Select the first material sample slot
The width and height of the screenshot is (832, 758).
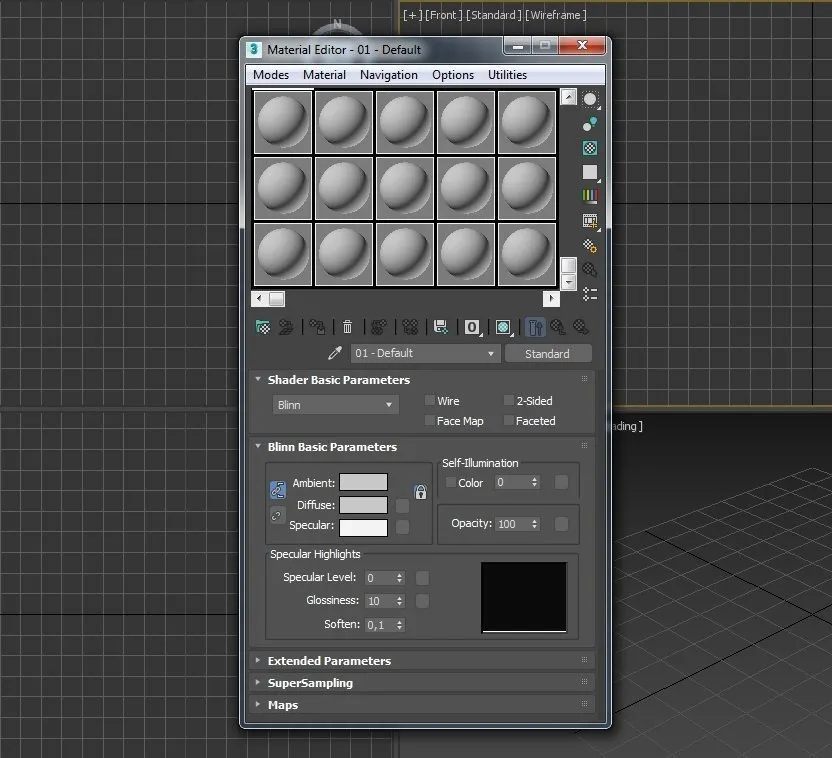coord(283,123)
